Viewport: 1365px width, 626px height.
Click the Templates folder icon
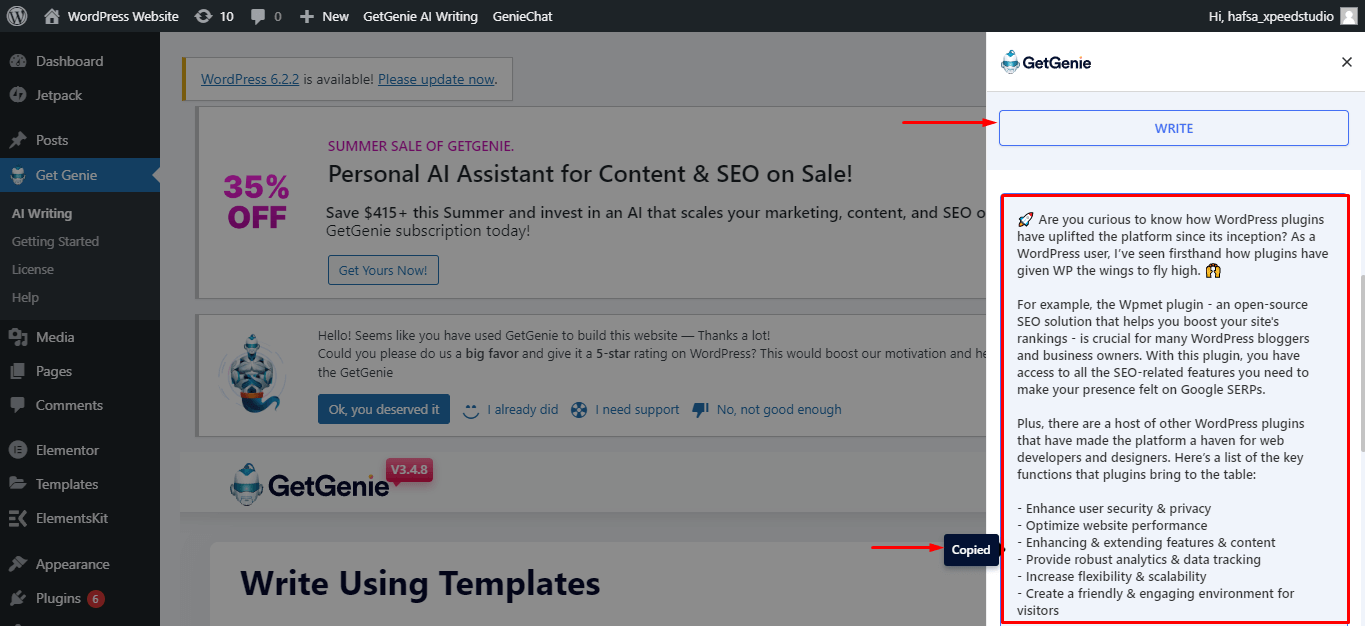pos(18,484)
